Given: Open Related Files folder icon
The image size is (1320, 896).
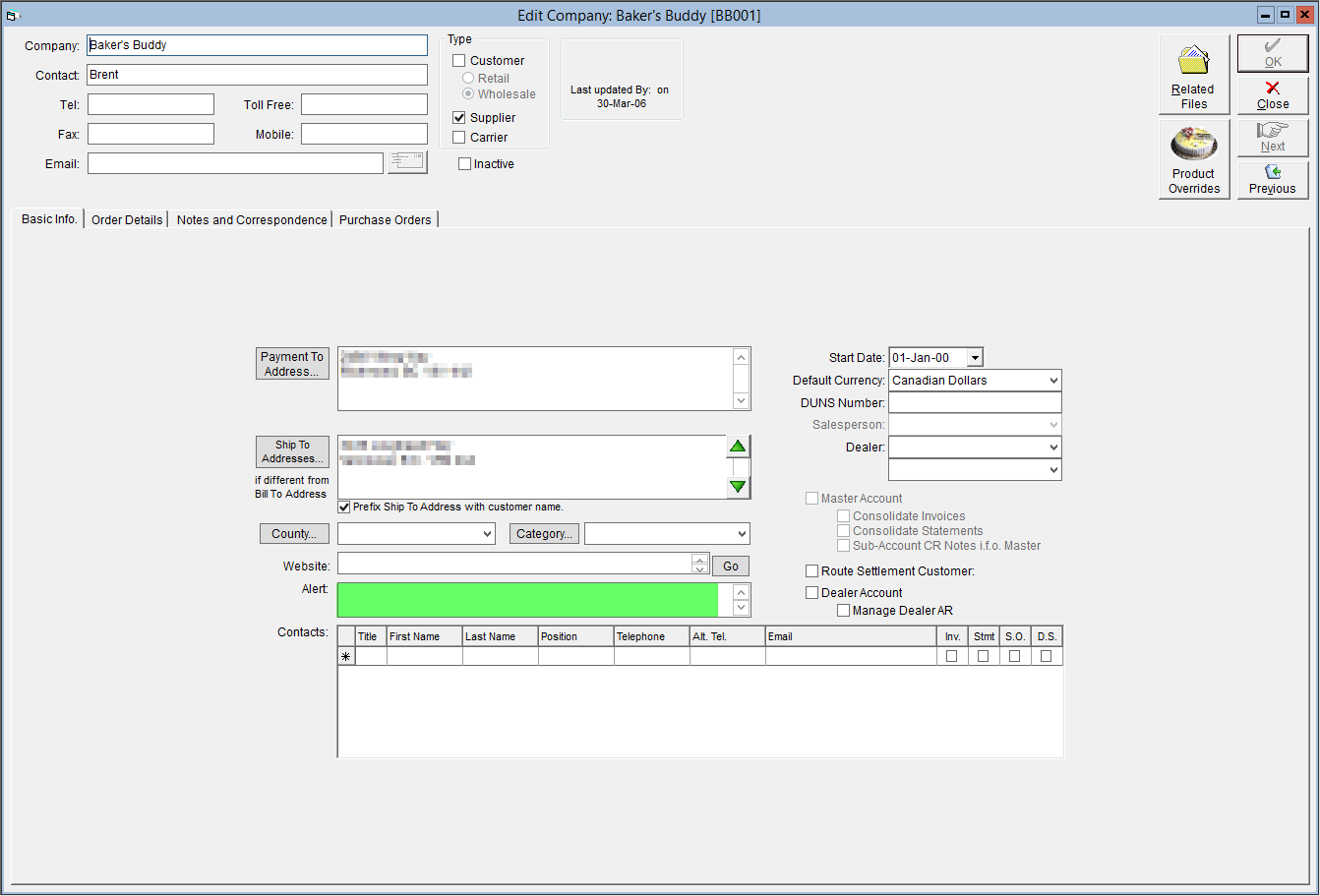Looking at the screenshot, I should pos(1194,76).
